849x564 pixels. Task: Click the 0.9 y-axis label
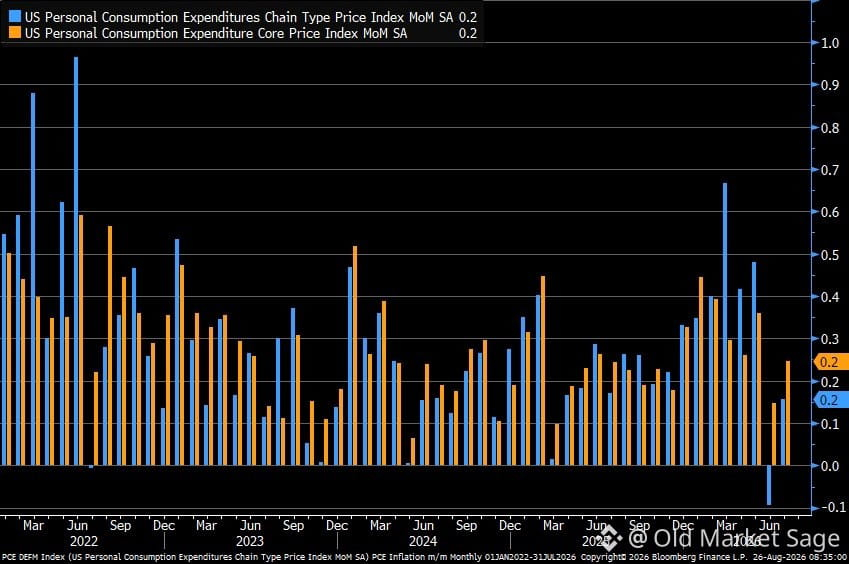(x=830, y=85)
